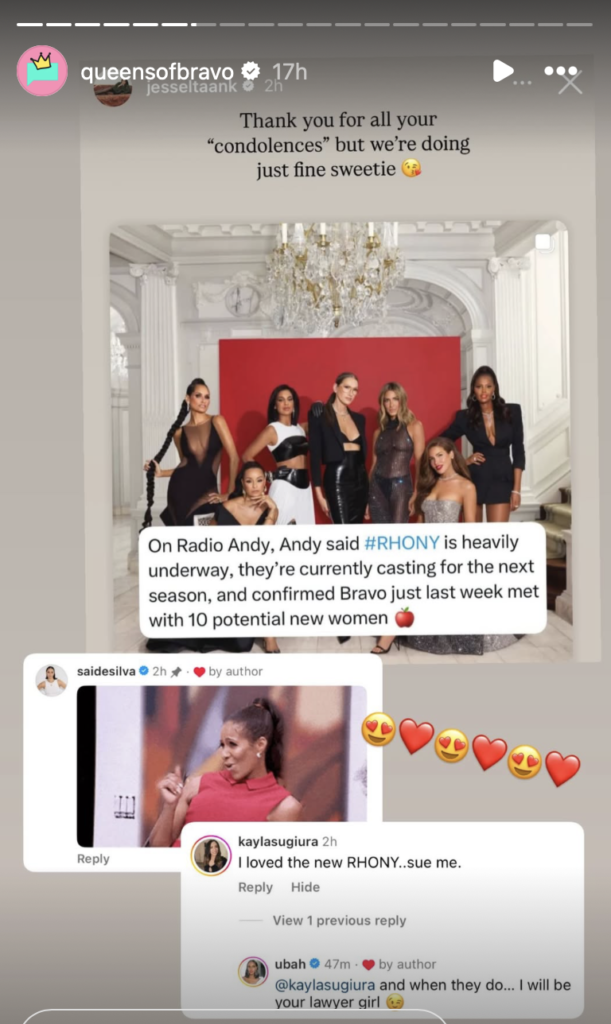
Task: Open saidesilva's profile picture
Action: 51,680
